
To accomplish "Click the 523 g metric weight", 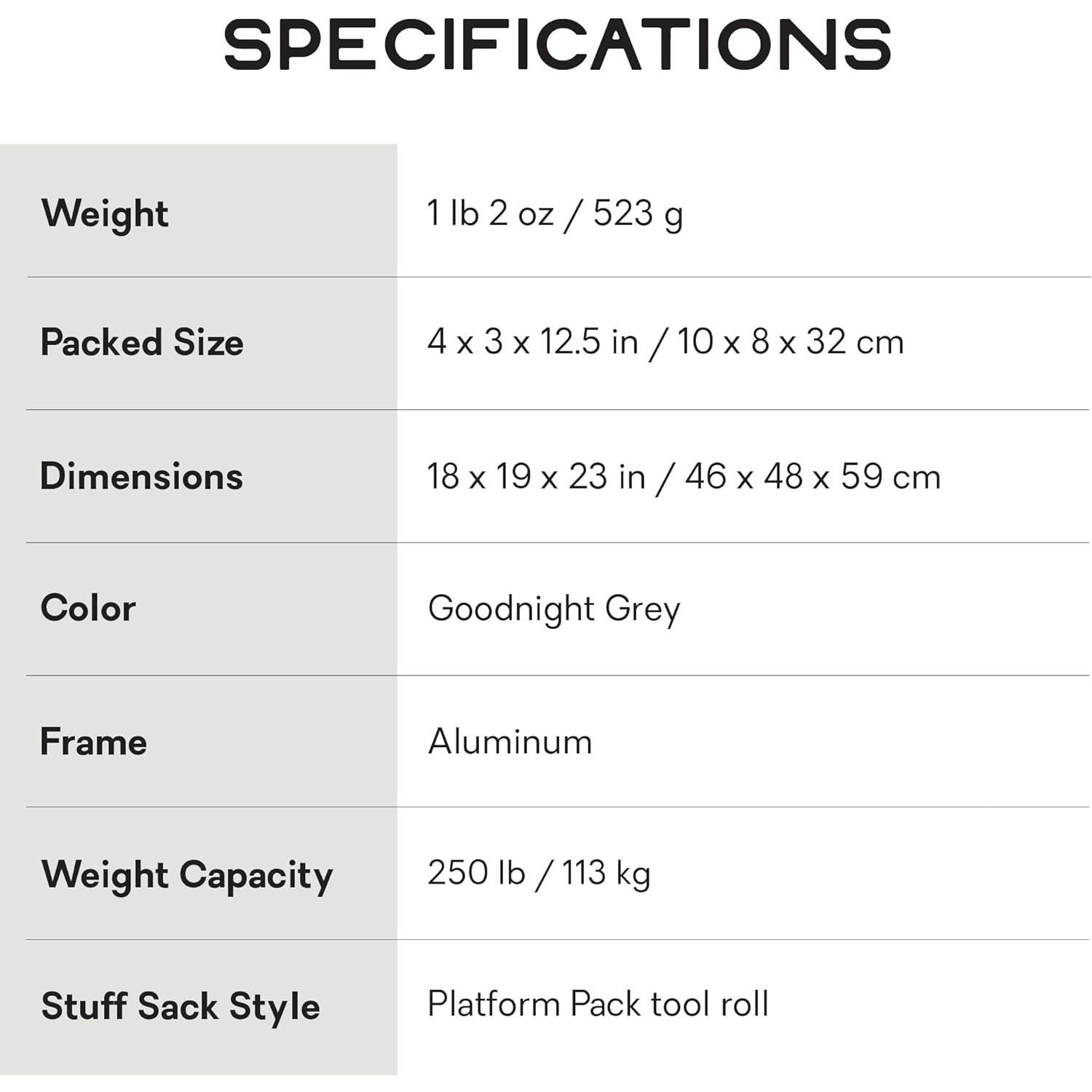I will click(x=638, y=214).
